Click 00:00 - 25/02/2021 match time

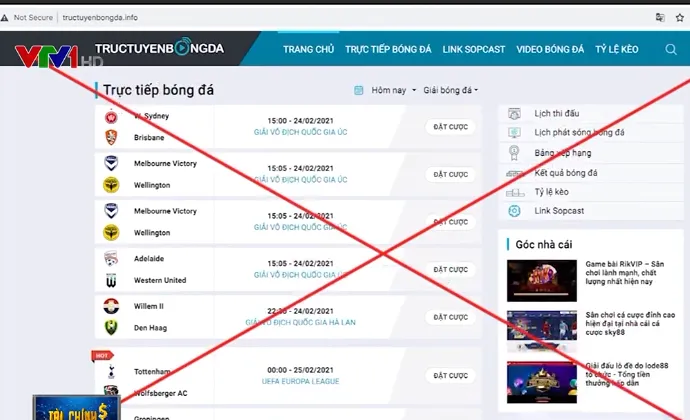click(x=301, y=370)
